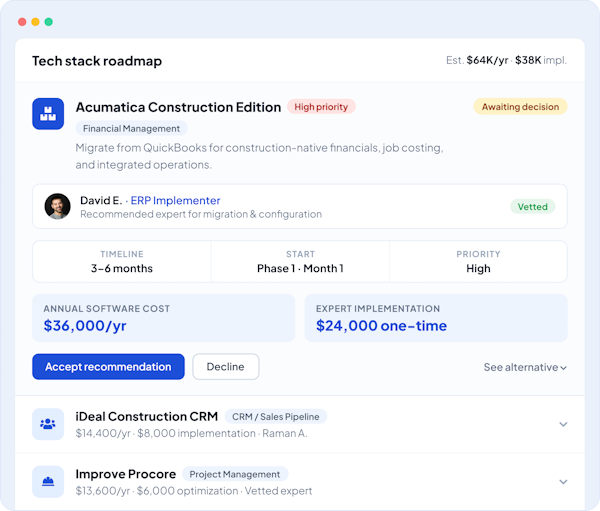The width and height of the screenshot is (600, 511).
Task: Click the EXPERT IMPLEMENTATION label
Action: click(378, 309)
